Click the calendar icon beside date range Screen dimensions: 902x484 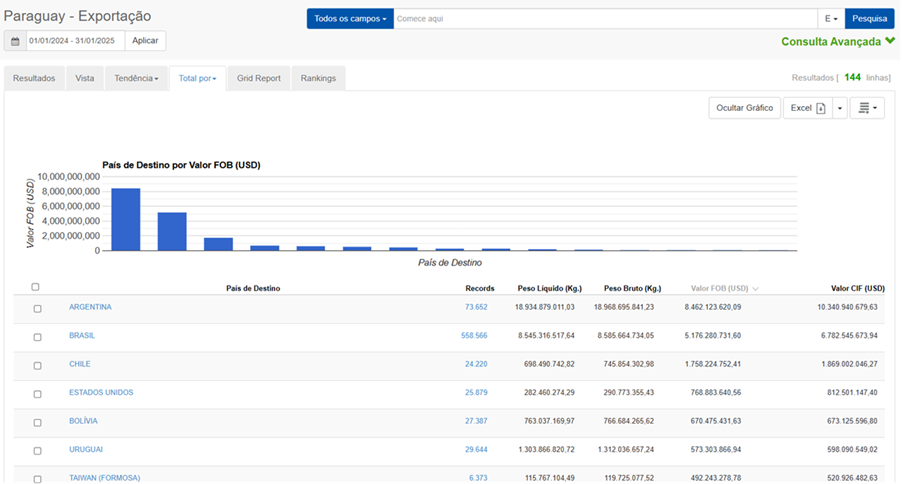coord(15,41)
